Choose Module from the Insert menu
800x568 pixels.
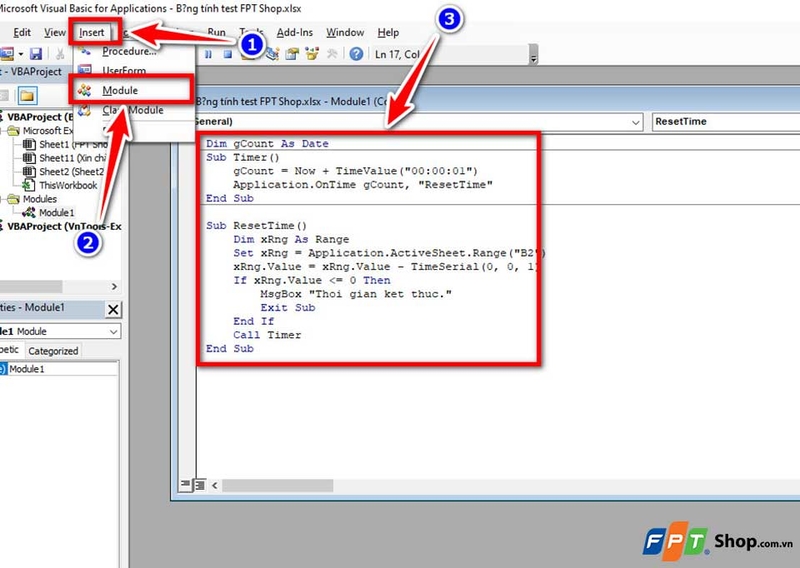tap(132, 90)
